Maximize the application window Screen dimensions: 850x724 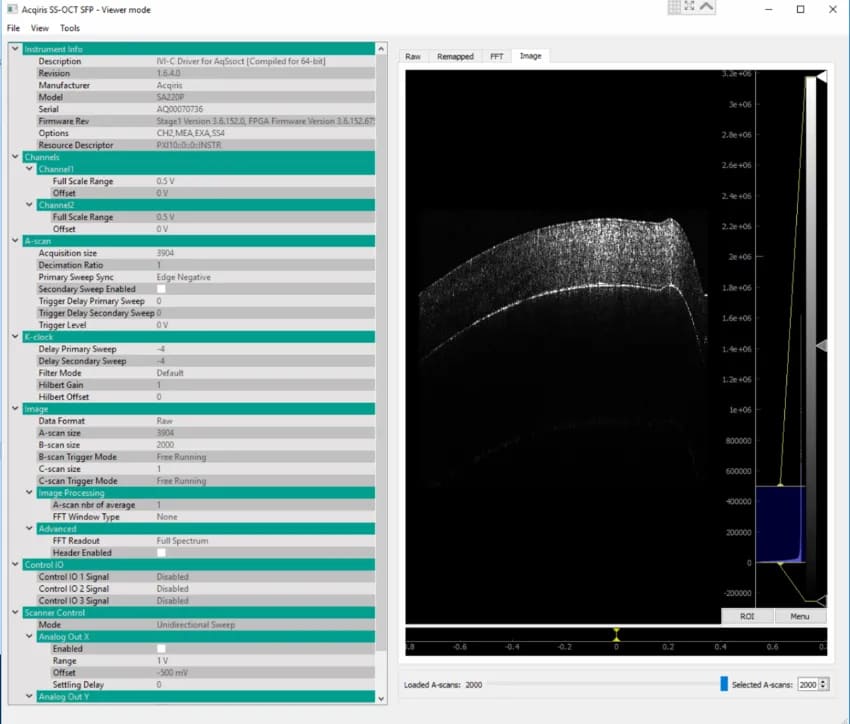click(x=800, y=9)
